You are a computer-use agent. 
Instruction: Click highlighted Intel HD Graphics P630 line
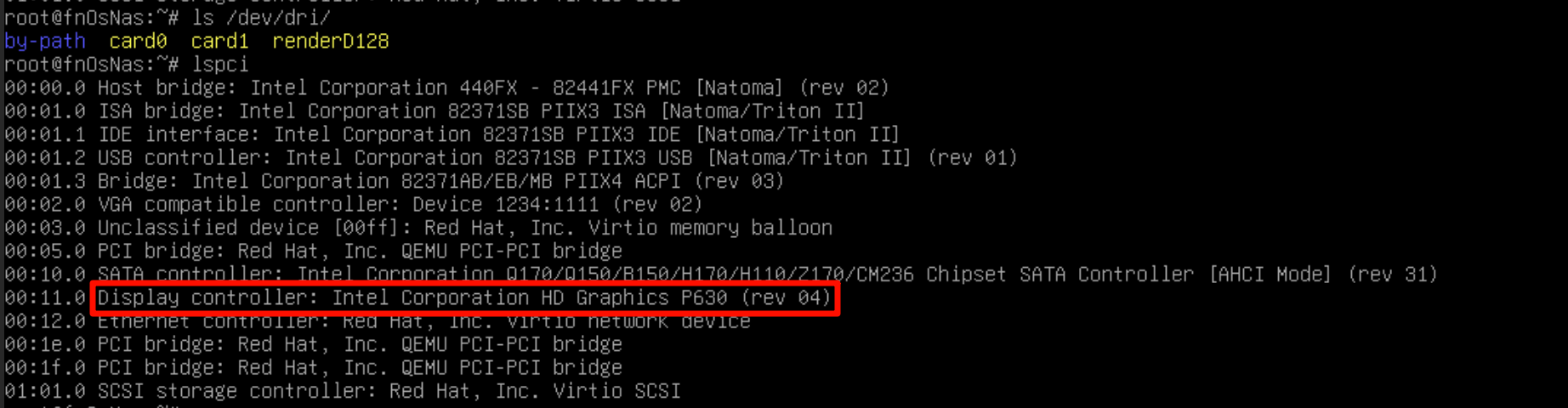pyautogui.click(x=464, y=297)
